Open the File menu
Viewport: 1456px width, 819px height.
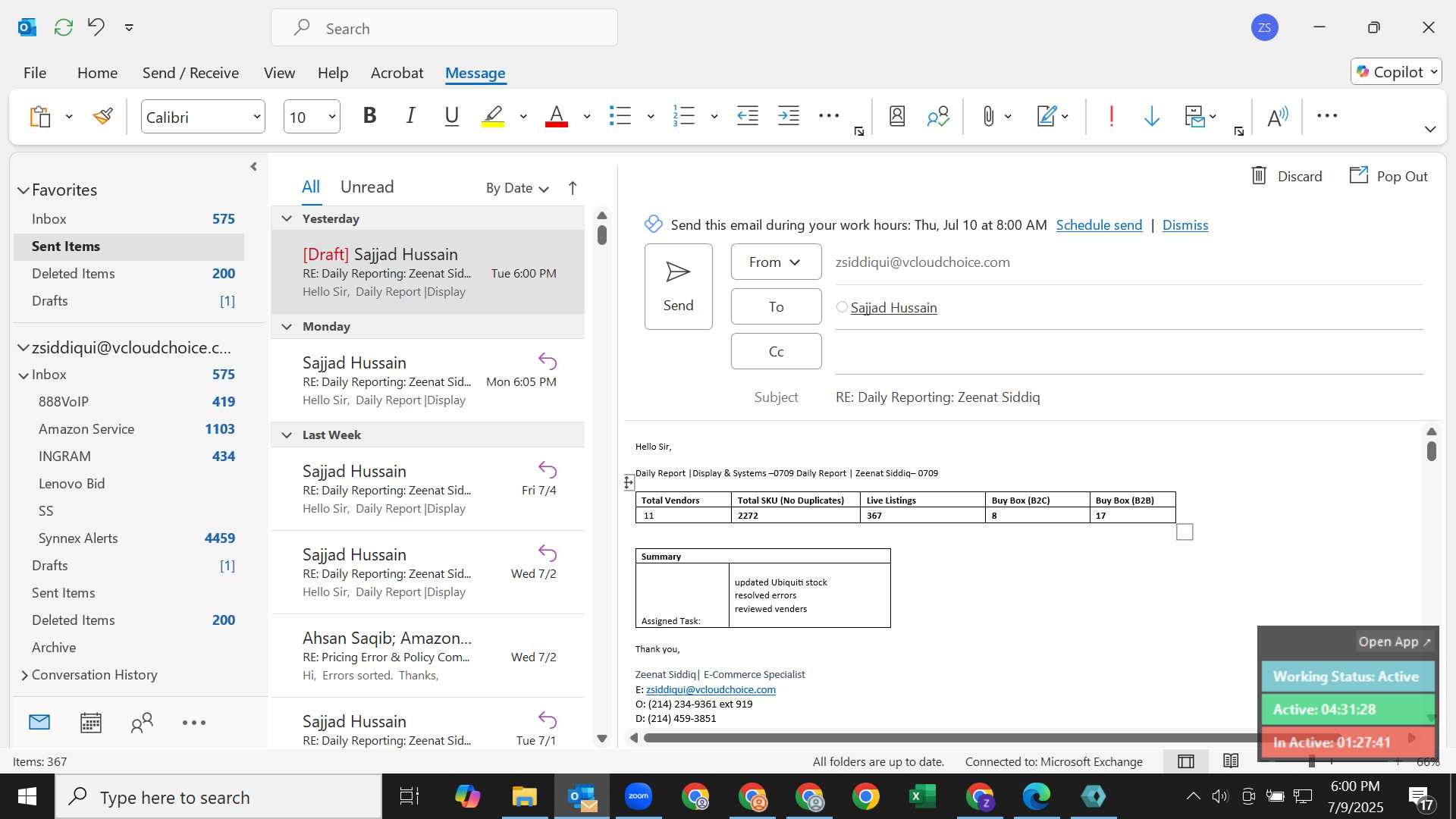point(35,73)
